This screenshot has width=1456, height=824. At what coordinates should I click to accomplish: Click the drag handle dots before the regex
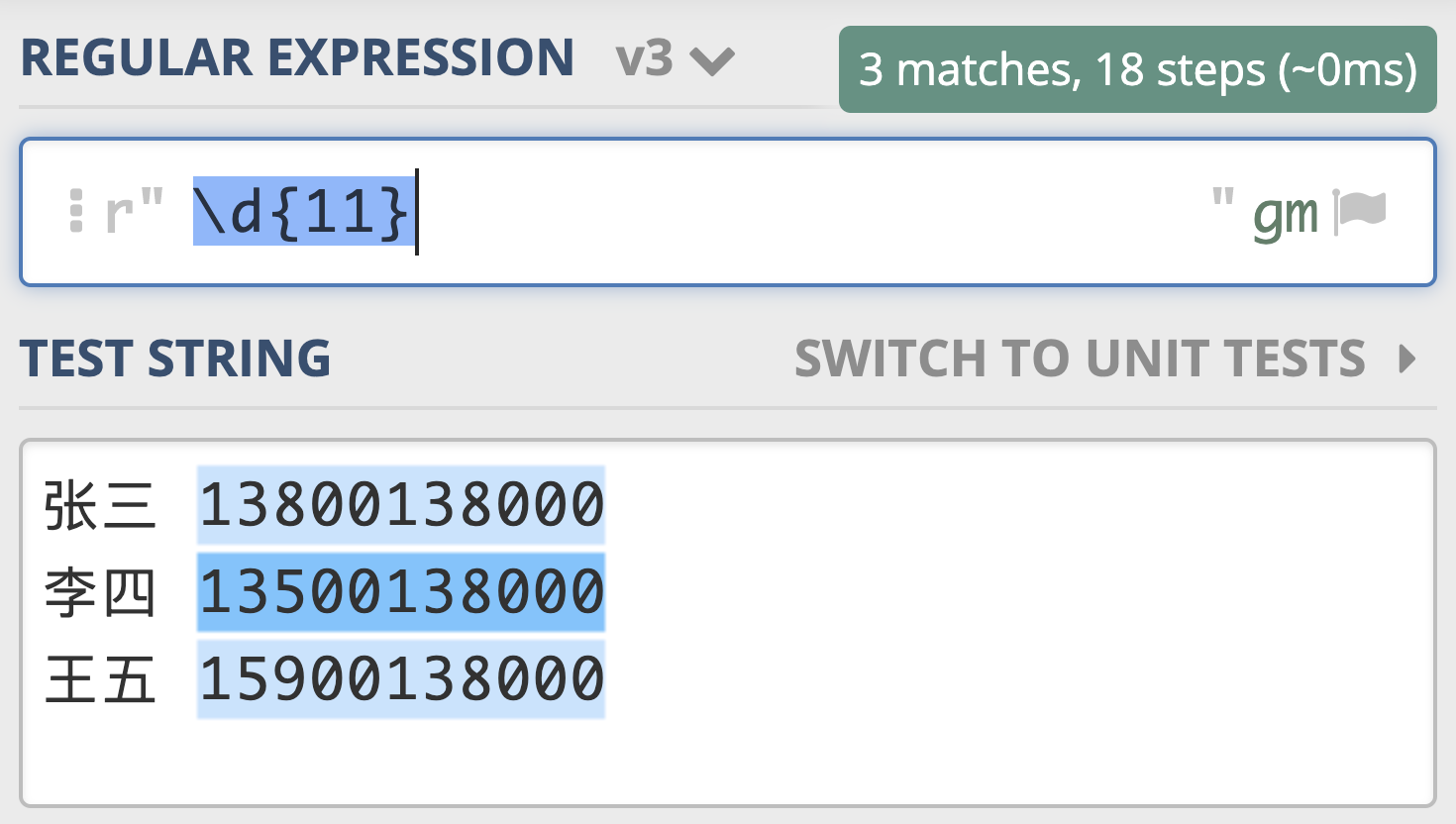(76, 211)
